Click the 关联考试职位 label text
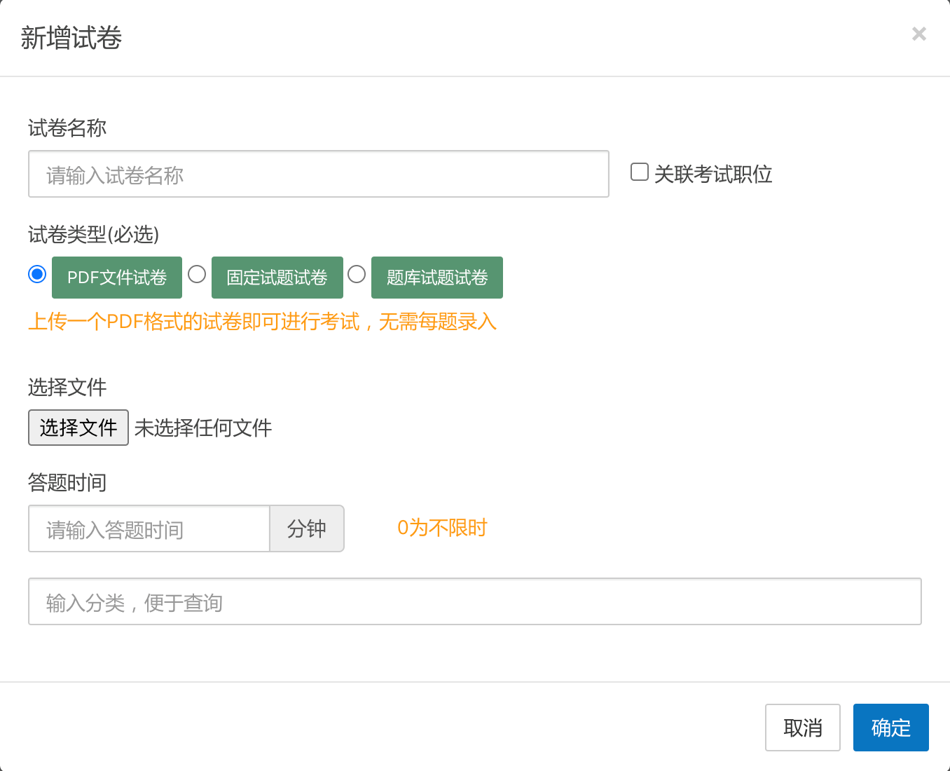This screenshot has height=771, width=950. [713, 175]
